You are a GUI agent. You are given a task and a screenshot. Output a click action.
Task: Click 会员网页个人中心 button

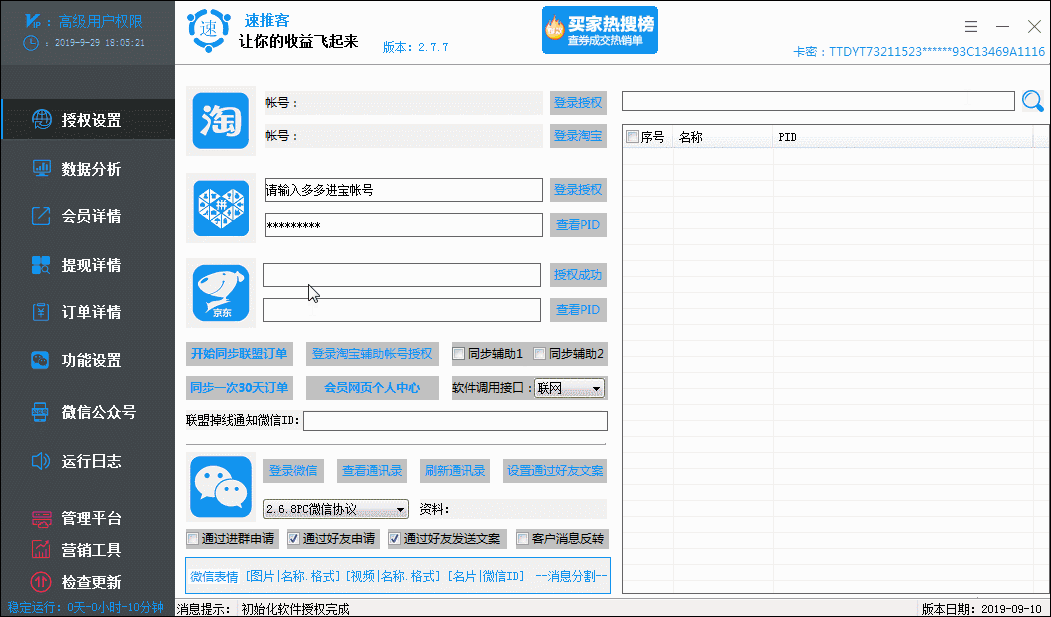click(372, 387)
